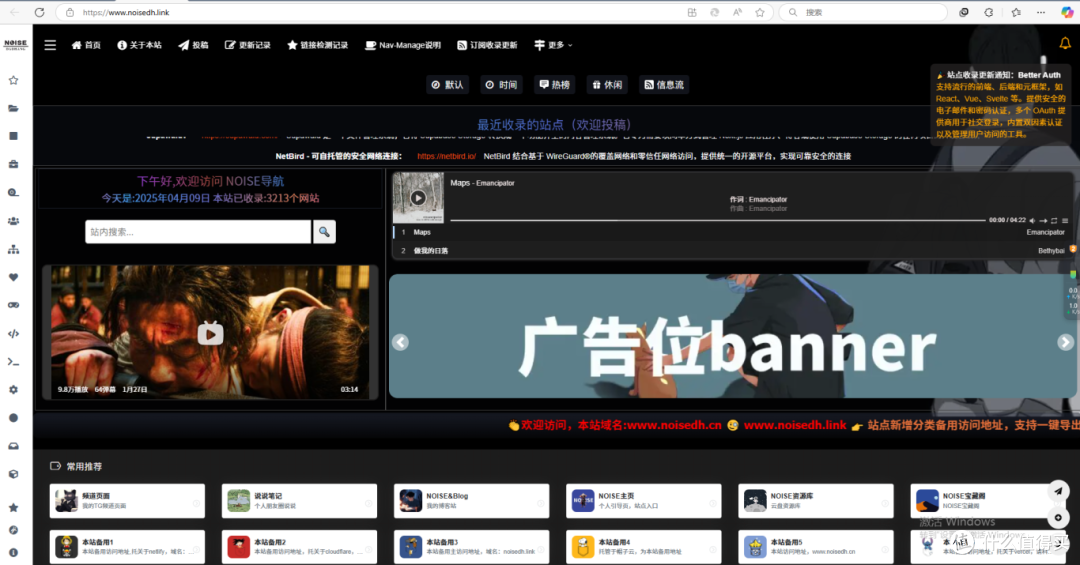Click the solid star sidebar icon
Screen dimensions: 1080x565
click(x=13, y=508)
